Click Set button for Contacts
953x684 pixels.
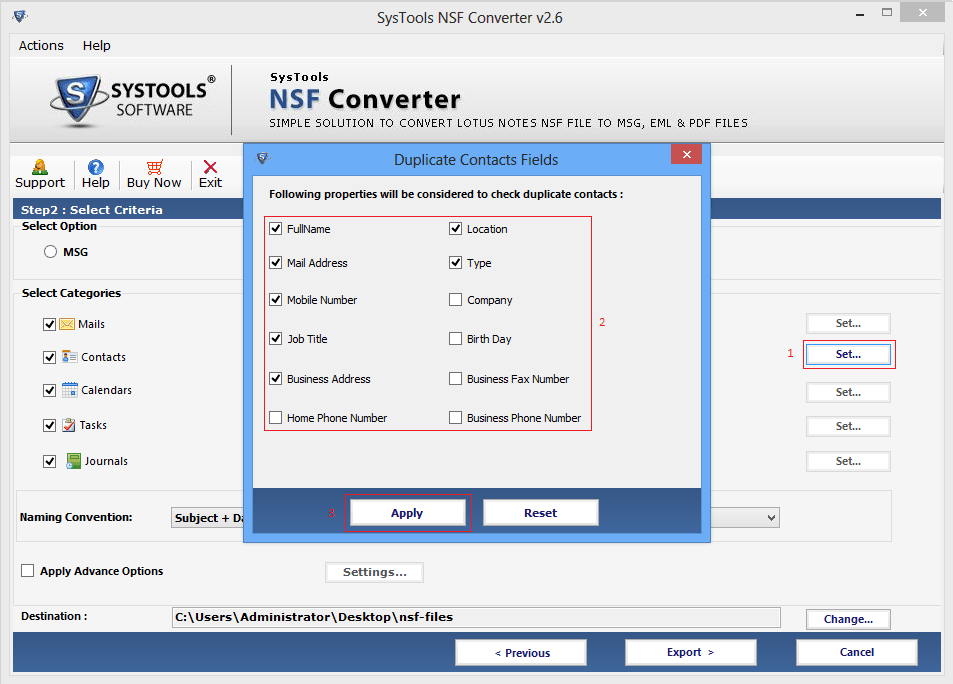[x=848, y=354]
